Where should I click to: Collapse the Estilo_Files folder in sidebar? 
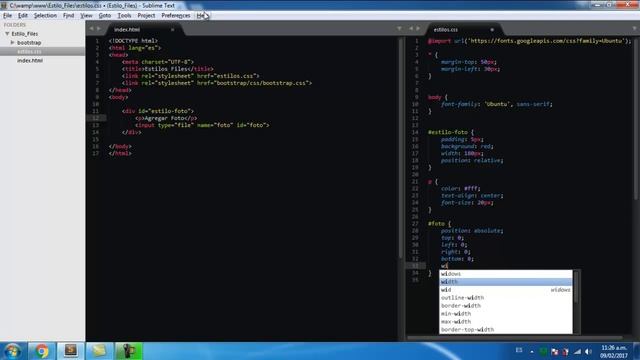point(7,33)
